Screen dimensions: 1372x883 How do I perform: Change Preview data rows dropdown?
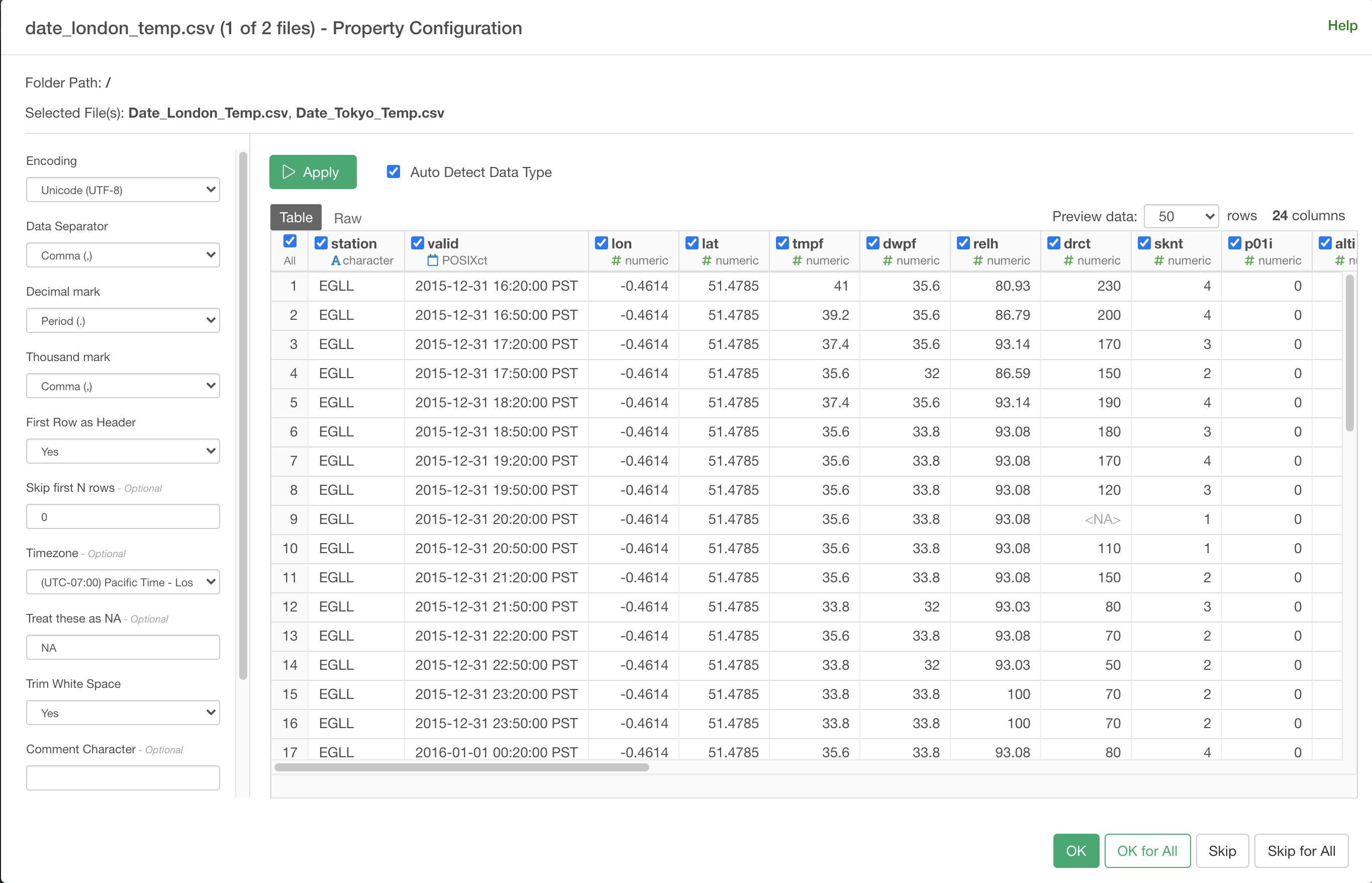tap(1181, 216)
